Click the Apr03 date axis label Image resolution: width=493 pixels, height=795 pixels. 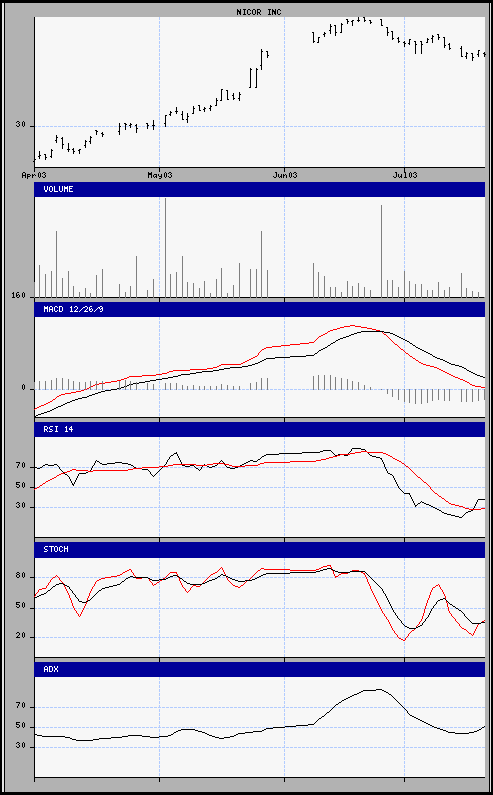click(34, 175)
